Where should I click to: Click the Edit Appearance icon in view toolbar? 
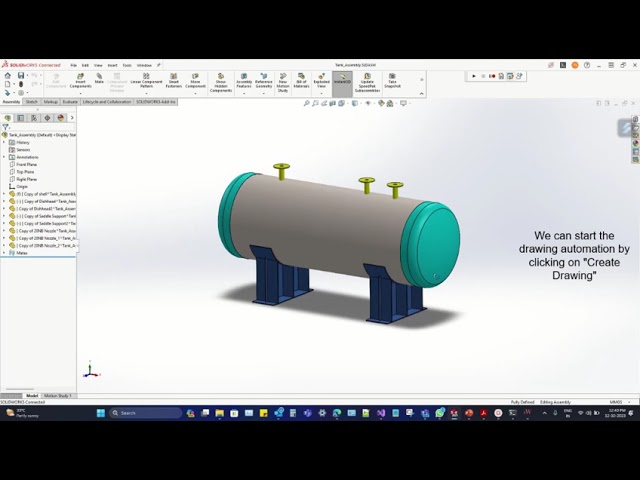381,104
